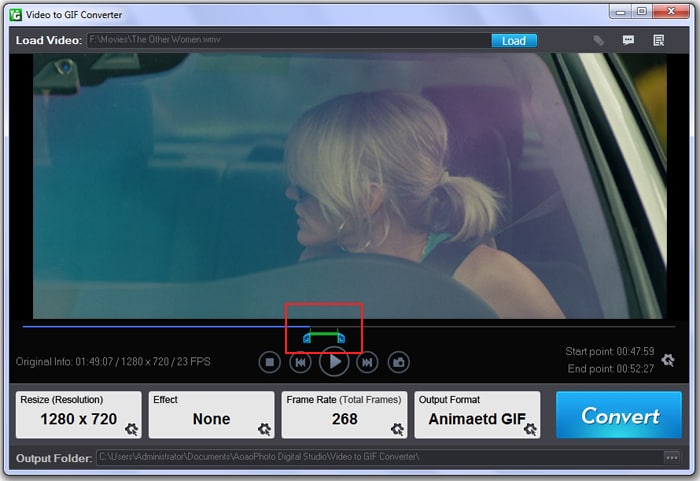Click the blue playback progress bar

166,326
